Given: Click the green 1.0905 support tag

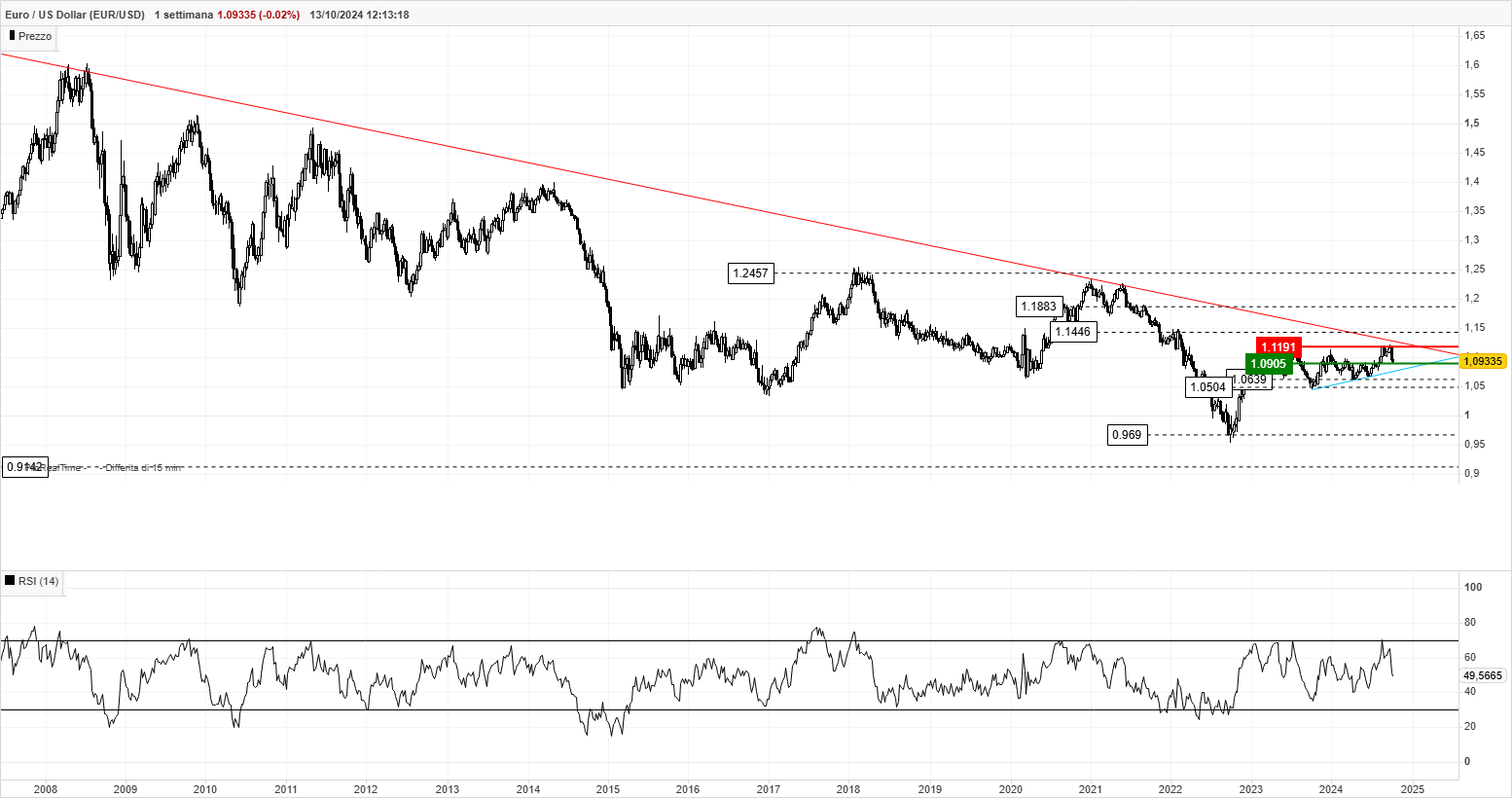Looking at the screenshot, I should (x=1269, y=364).
